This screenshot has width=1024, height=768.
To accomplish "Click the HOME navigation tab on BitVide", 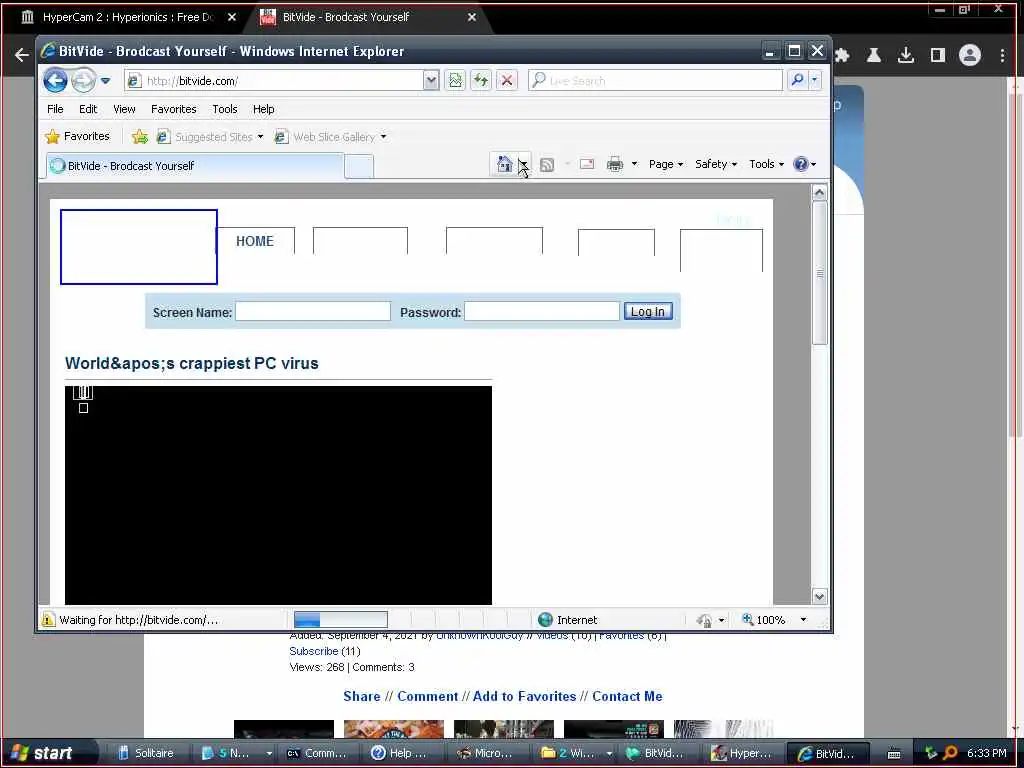I will tap(255, 241).
